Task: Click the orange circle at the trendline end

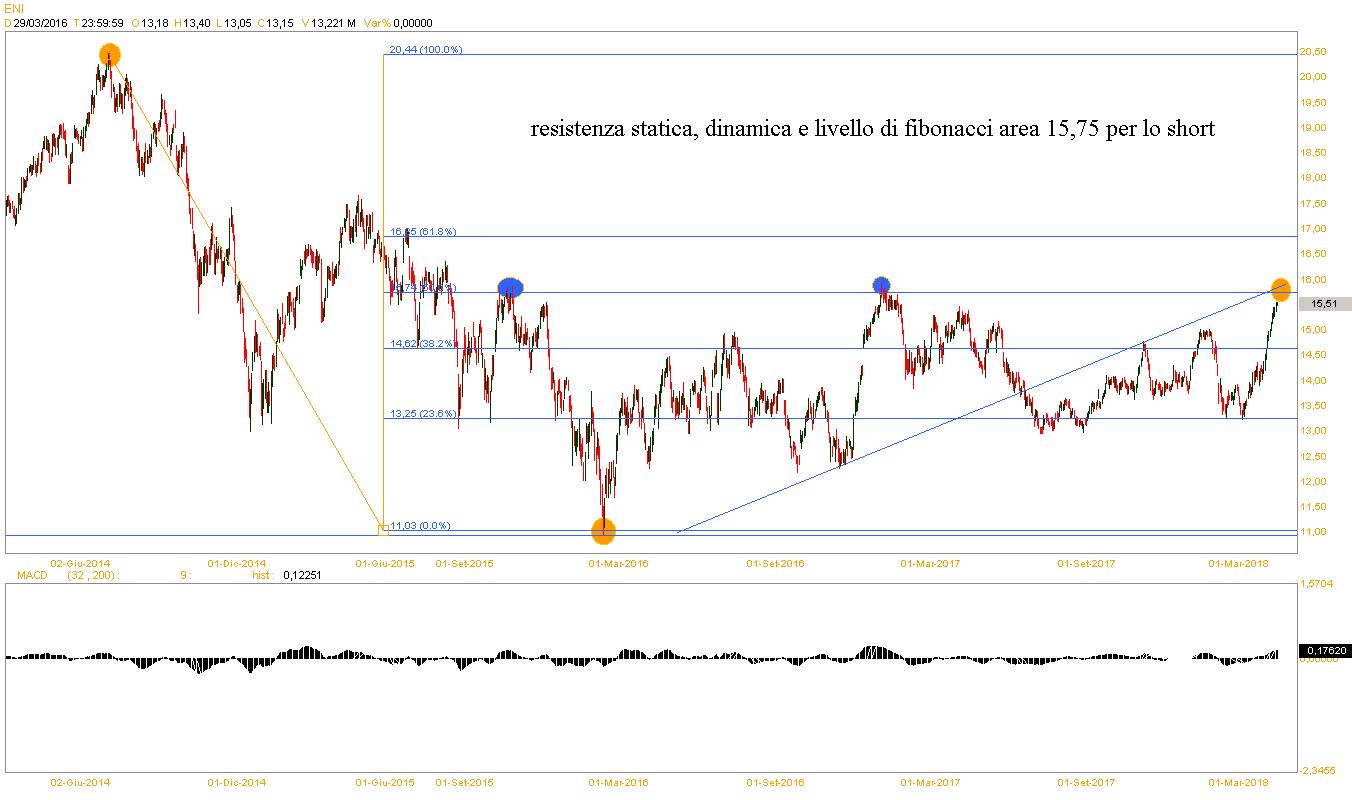Action: click(x=1280, y=290)
